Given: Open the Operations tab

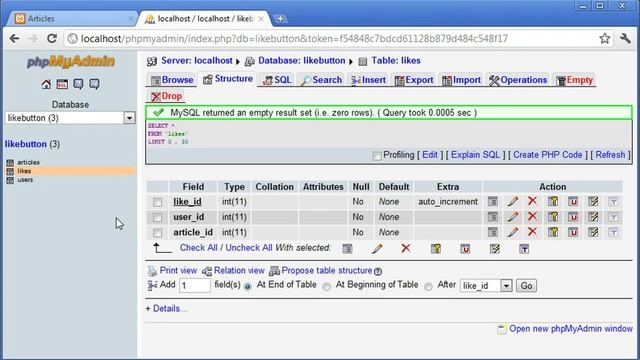Looking at the screenshot, I should 518,80.
